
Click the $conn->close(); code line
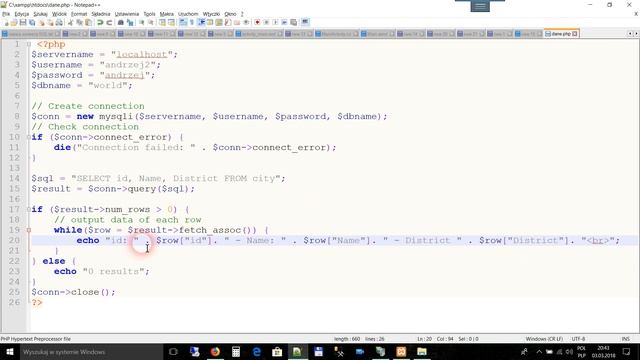click(73, 292)
